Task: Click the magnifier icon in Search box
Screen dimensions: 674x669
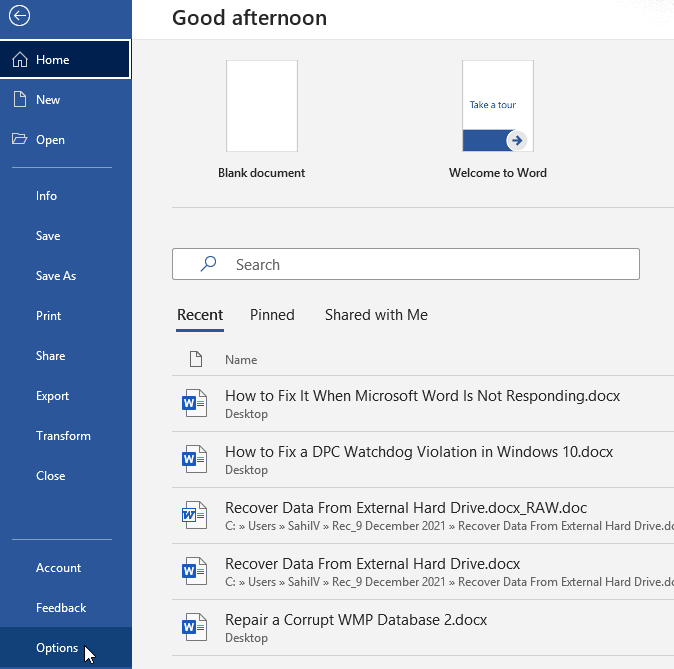Action: tap(208, 264)
